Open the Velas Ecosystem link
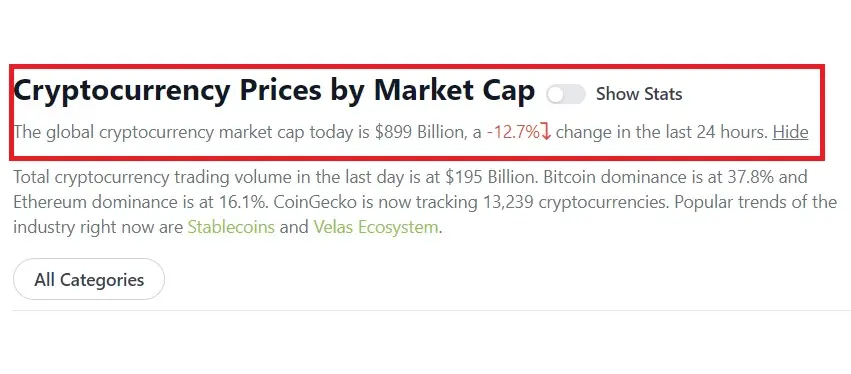Viewport: 851px width, 374px height. point(376,226)
